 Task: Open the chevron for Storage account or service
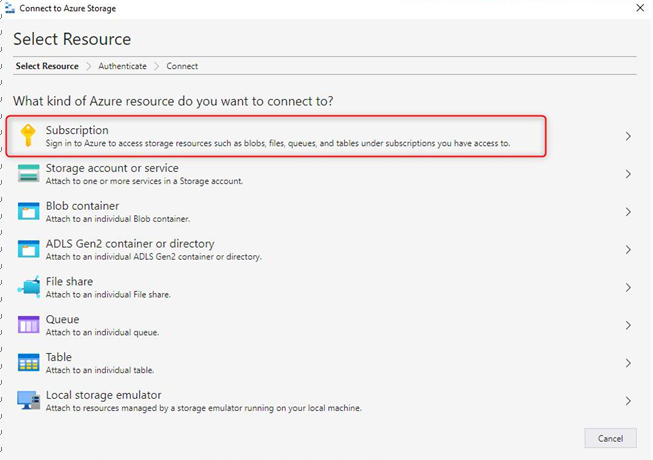pos(628,174)
